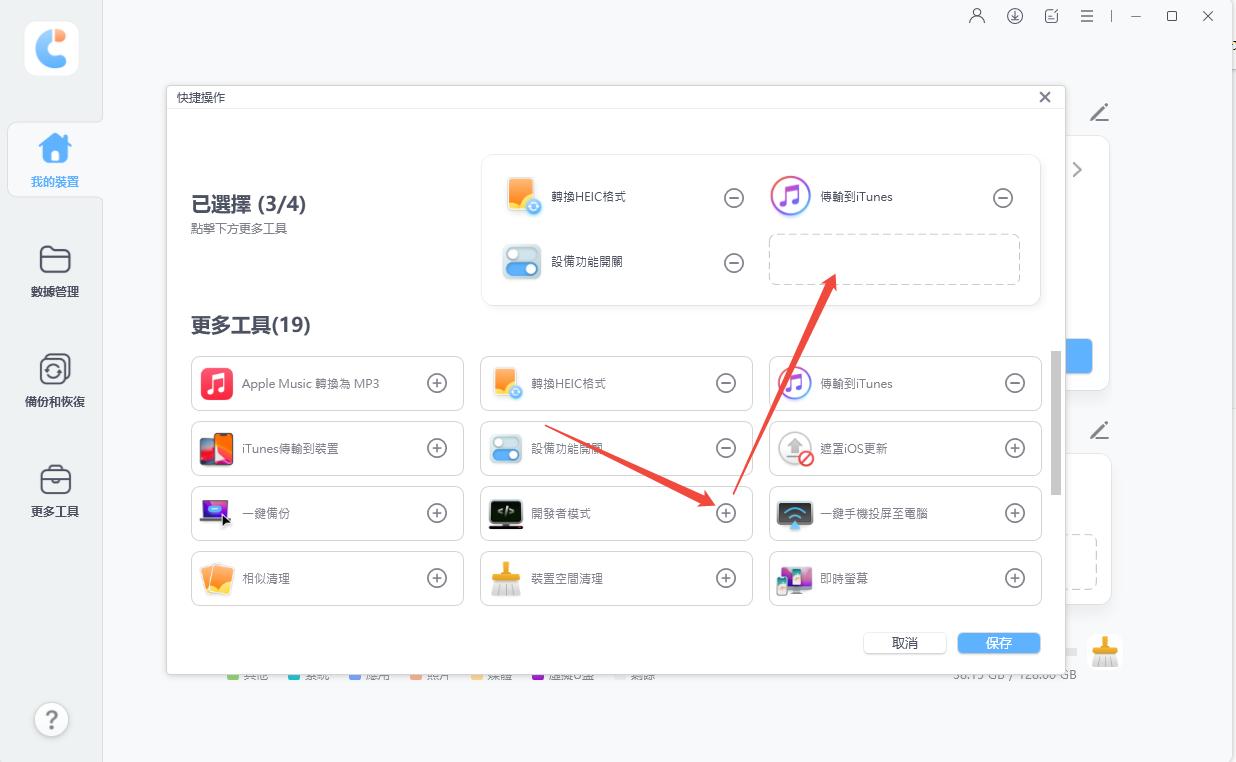The width and height of the screenshot is (1236, 762).
Task: Open the hamburger menu in title bar
Action: (1087, 16)
